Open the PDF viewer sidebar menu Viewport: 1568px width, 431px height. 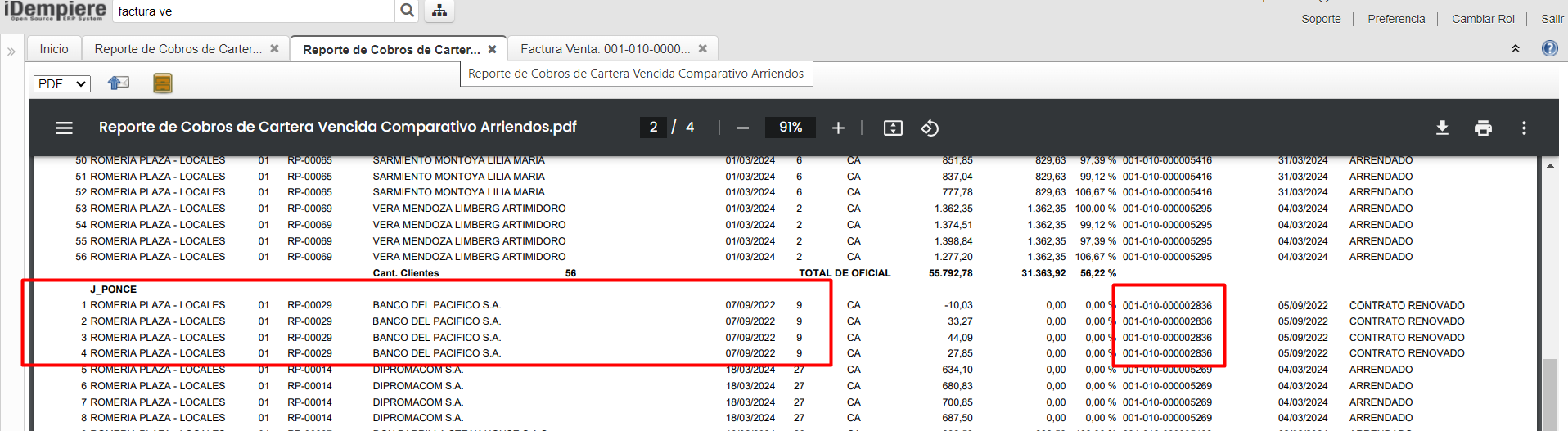[x=64, y=128]
